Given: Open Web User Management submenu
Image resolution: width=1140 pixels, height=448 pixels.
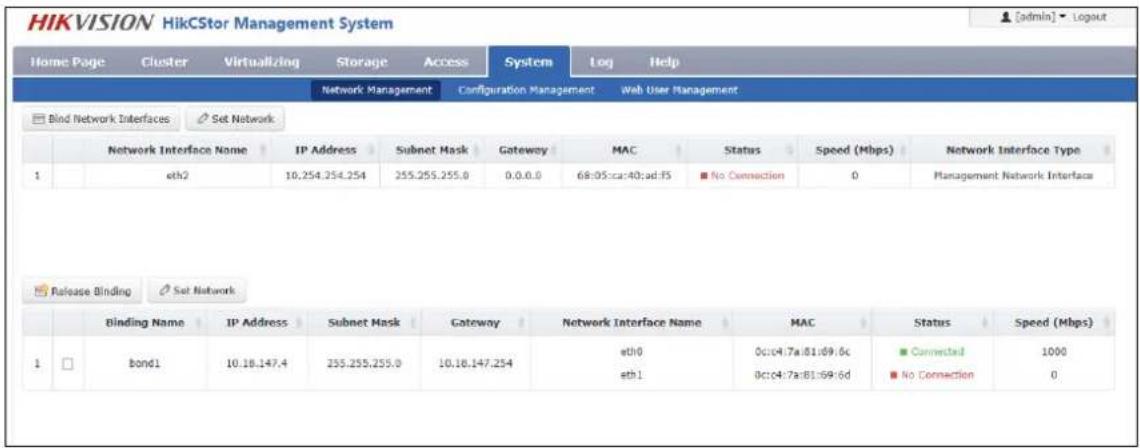Looking at the screenshot, I should click(x=679, y=90).
